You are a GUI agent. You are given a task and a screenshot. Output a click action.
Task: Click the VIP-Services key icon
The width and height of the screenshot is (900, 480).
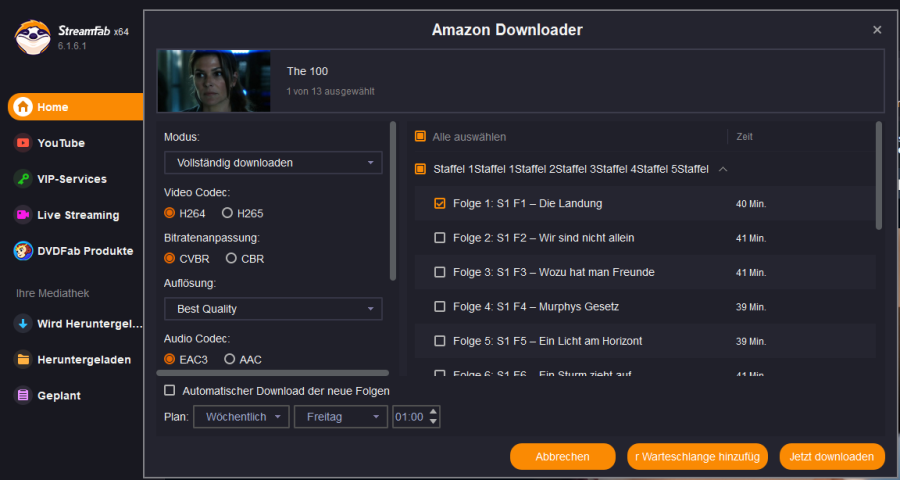(23, 179)
